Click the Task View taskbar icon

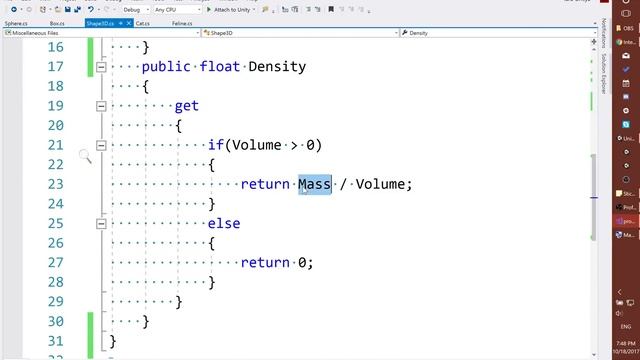point(626,13)
